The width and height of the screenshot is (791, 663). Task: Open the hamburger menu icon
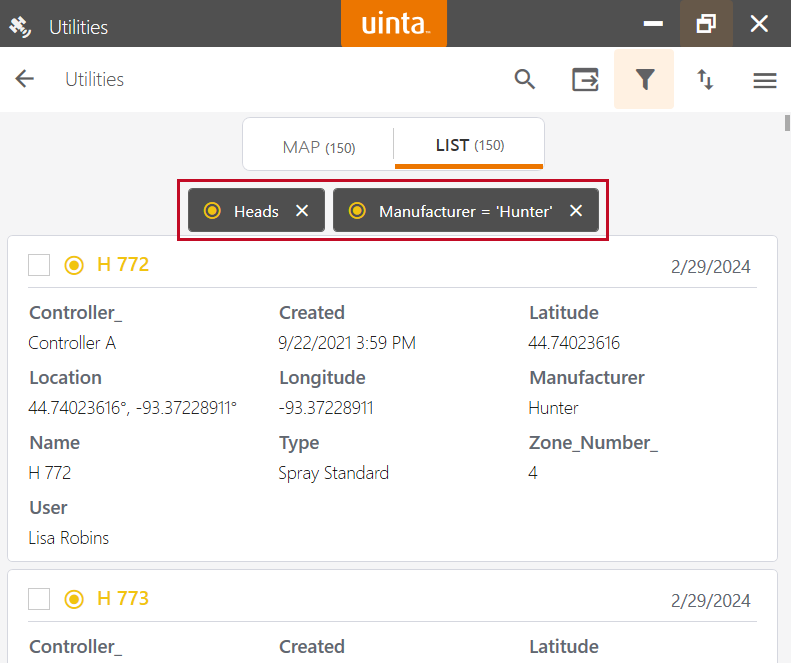pos(765,80)
